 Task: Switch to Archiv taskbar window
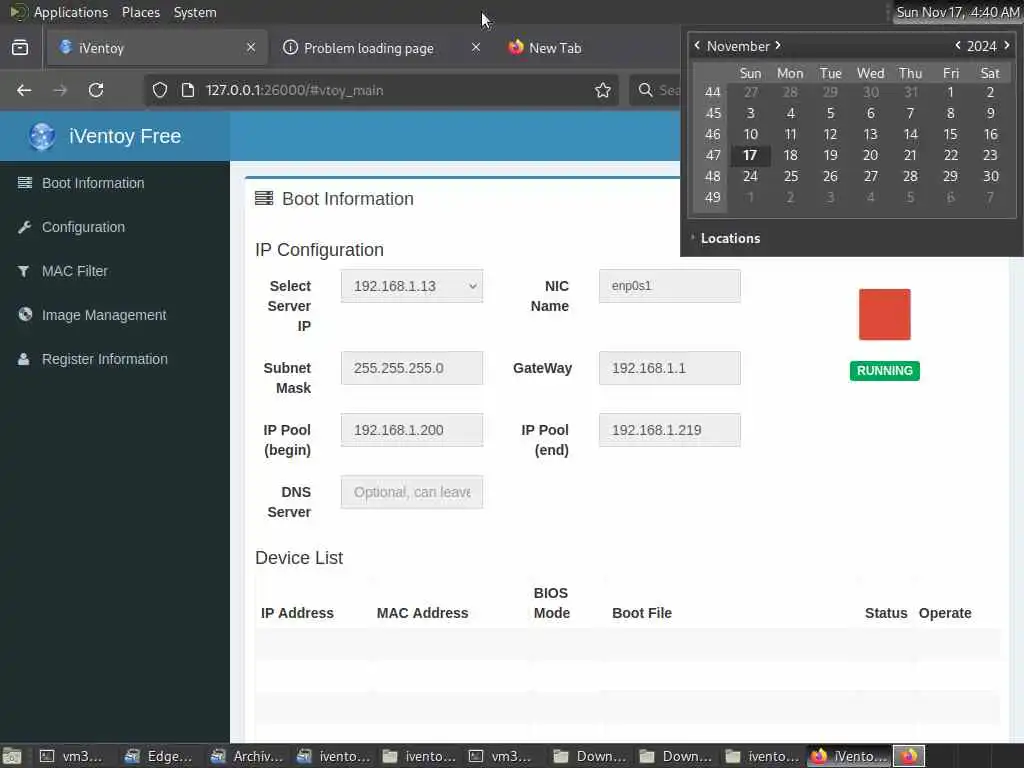246,756
